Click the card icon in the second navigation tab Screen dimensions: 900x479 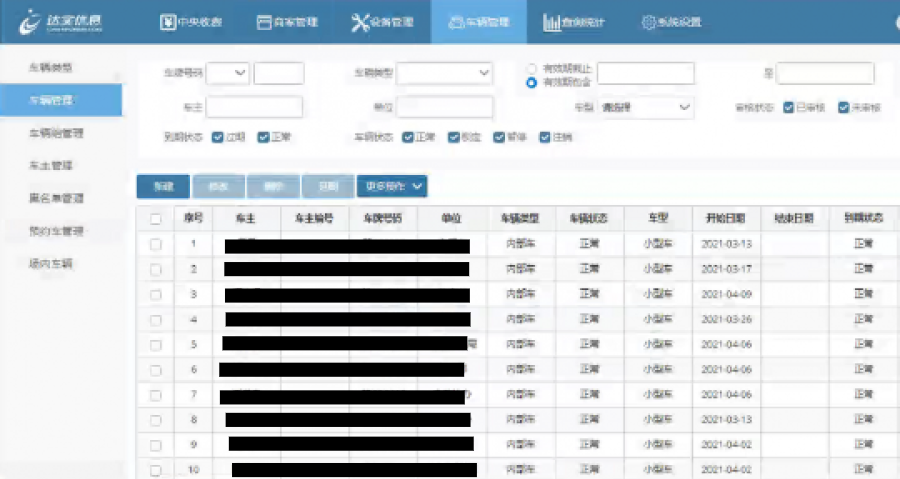click(264, 22)
